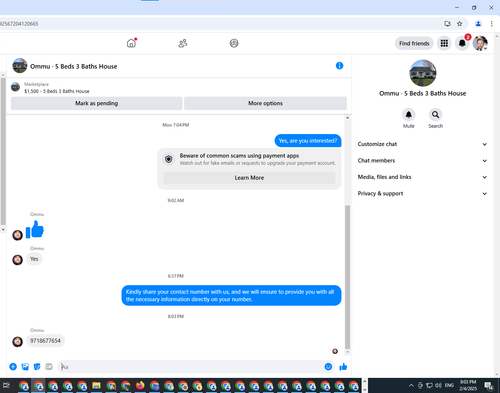Open Task View on the taskbar
This screenshot has width=500, height=393.
[x=6, y=386]
